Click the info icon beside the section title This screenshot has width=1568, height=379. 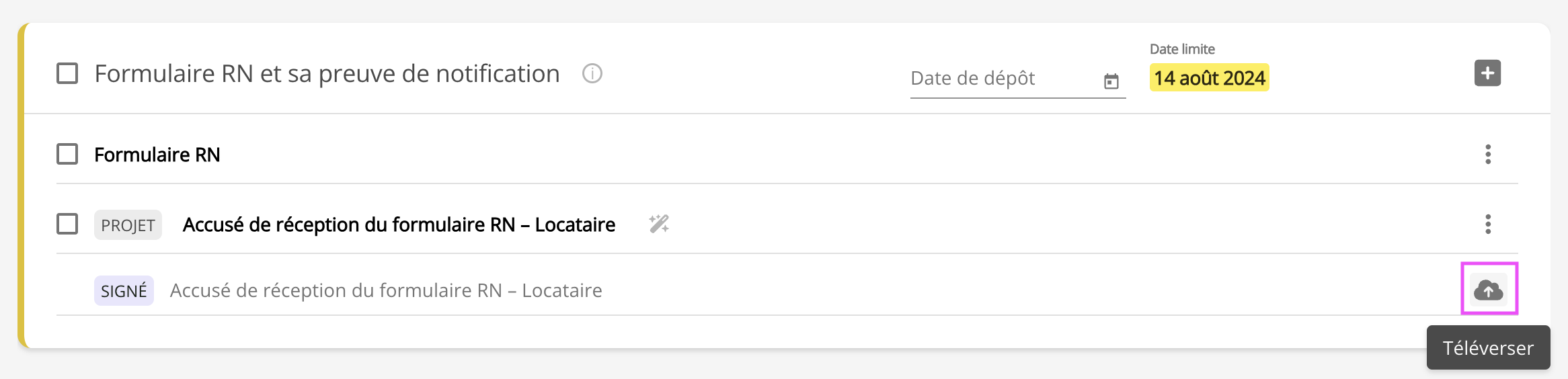(x=592, y=73)
